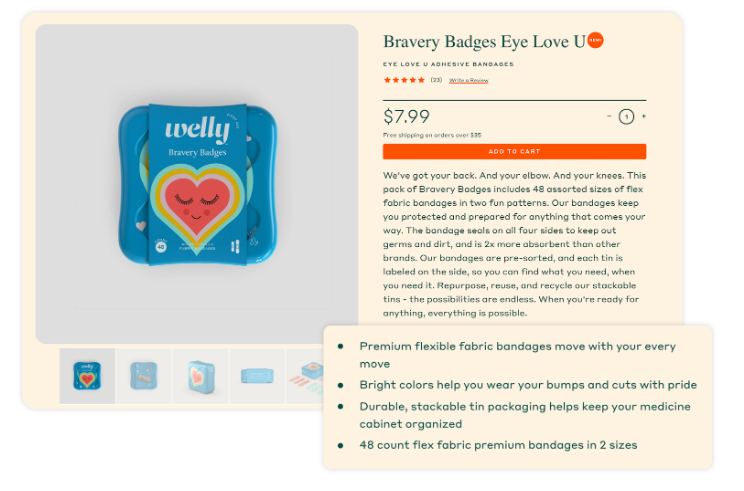Click the free shipping on orders notice
The width and height of the screenshot is (744, 491).
click(x=432, y=135)
